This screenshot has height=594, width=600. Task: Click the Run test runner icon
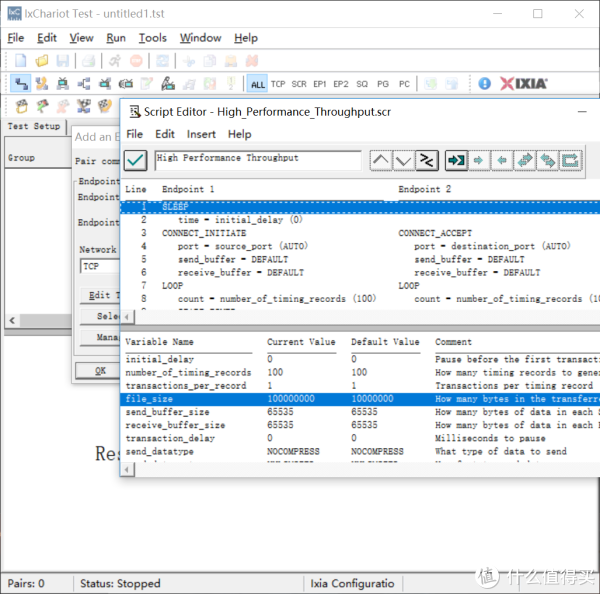pyautogui.click(x=115, y=60)
